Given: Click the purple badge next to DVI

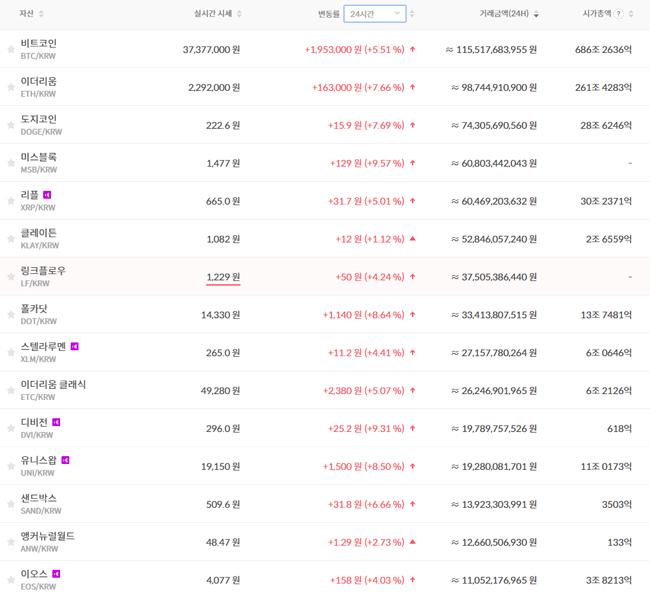Looking at the screenshot, I should [x=56, y=422].
